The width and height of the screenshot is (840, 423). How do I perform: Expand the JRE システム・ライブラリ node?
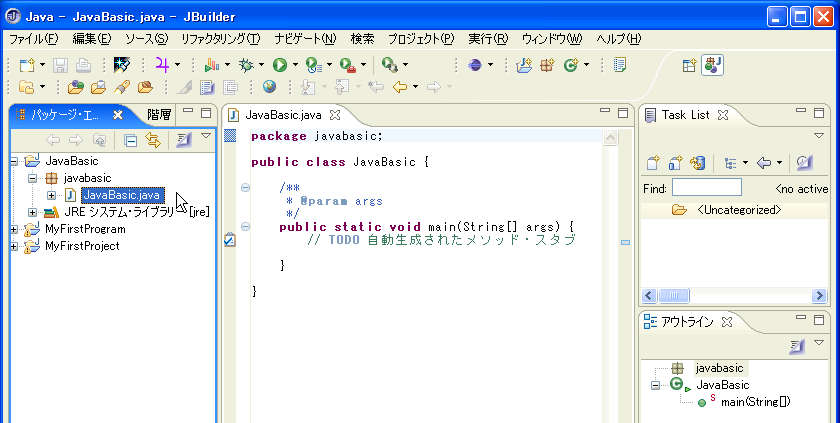click(x=33, y=212)
